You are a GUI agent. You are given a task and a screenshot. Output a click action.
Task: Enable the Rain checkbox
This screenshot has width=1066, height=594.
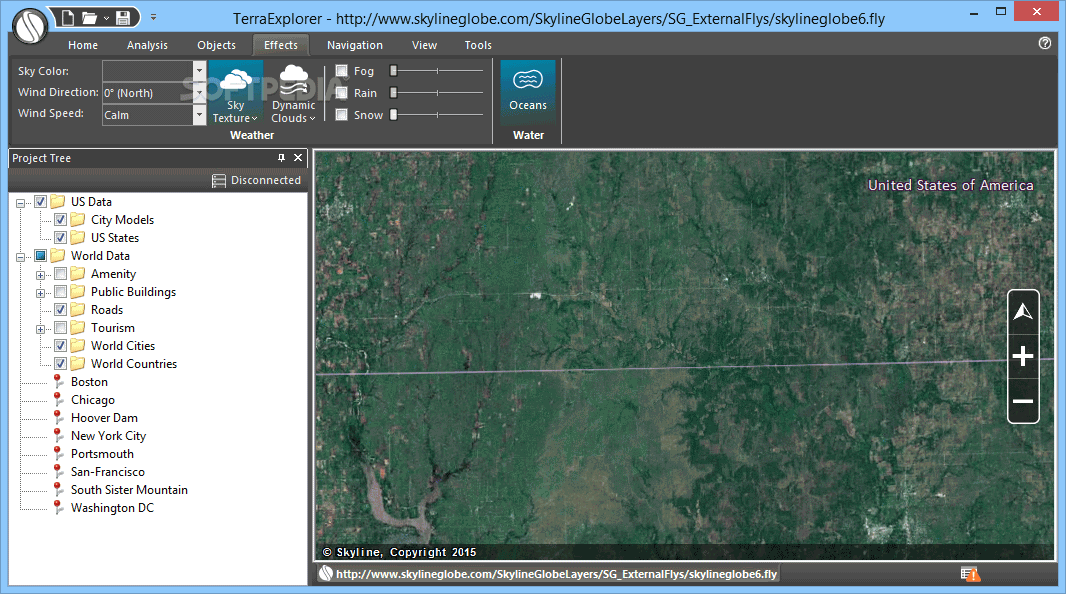[x=341, y=92]
